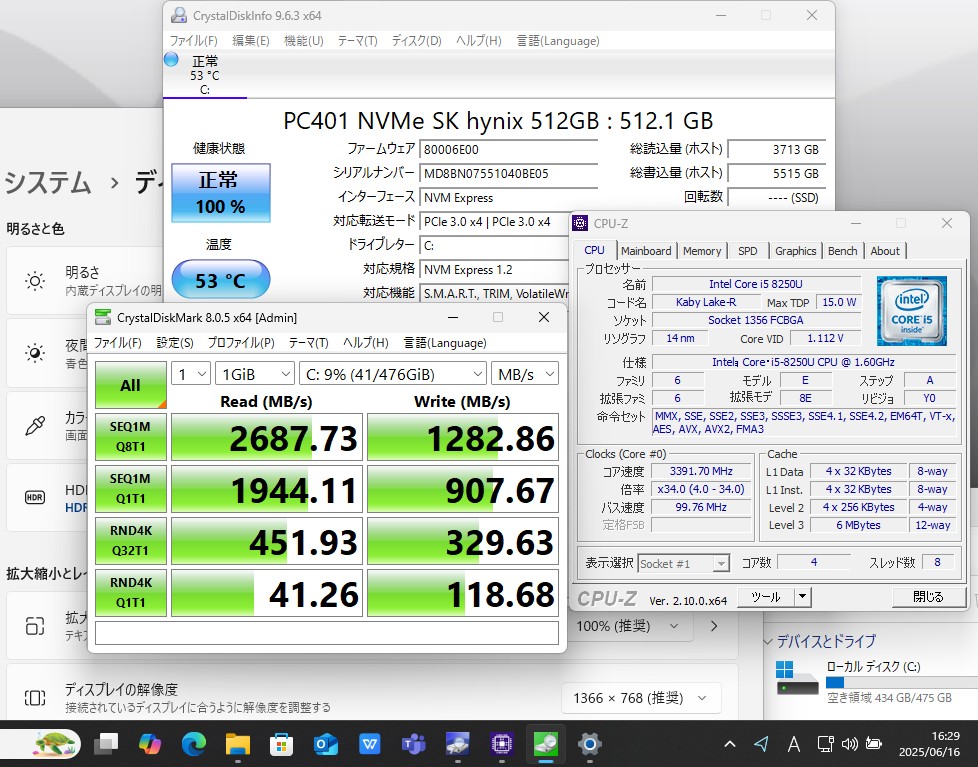Screen dimensions: 978x767
Task: Open Microsoft Teams from the taskbar
Action: [414, 743]
